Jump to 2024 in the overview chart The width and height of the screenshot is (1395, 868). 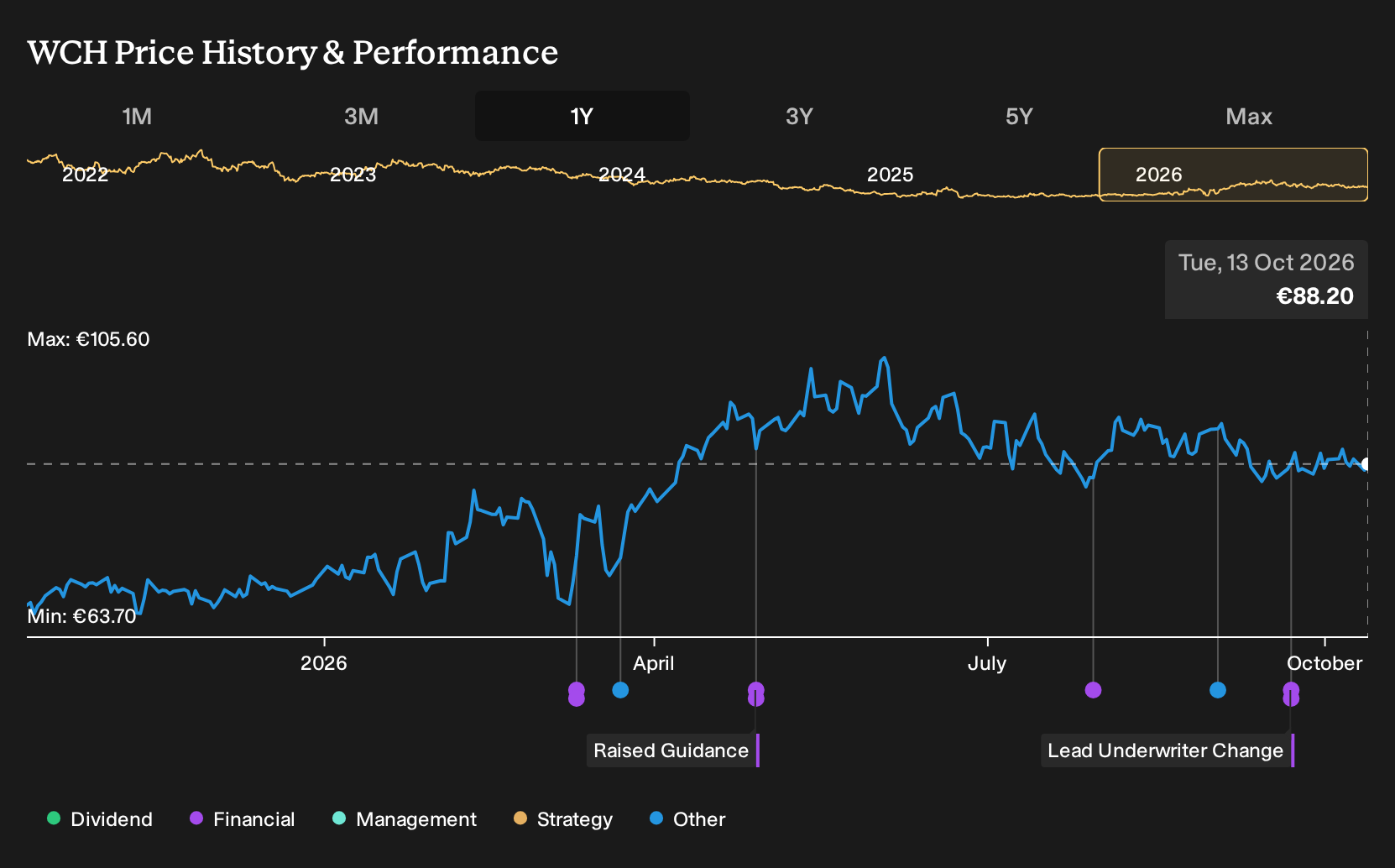(622, 175)
